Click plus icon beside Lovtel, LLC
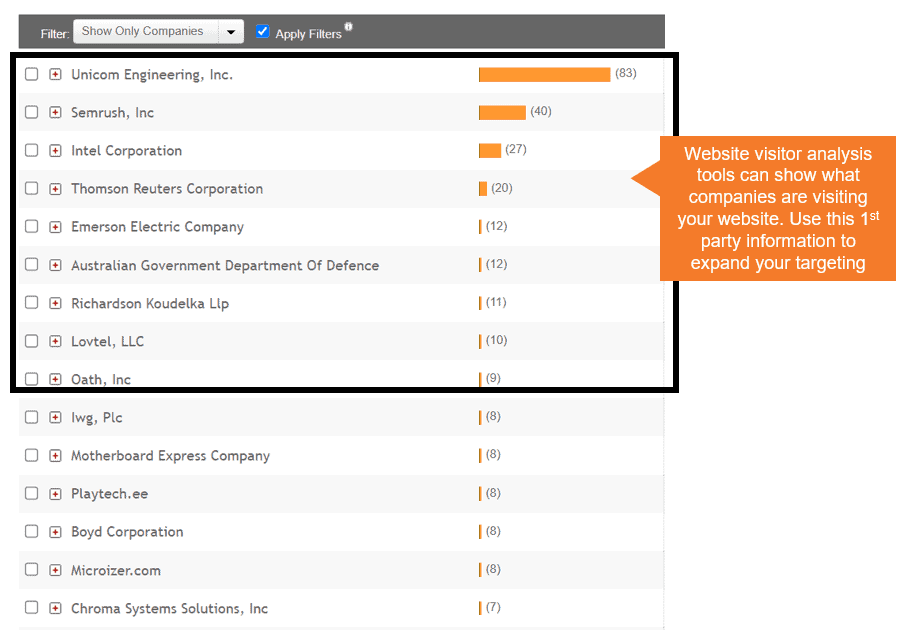This screenshot has width=905, height=640. [x=55, y=341]
